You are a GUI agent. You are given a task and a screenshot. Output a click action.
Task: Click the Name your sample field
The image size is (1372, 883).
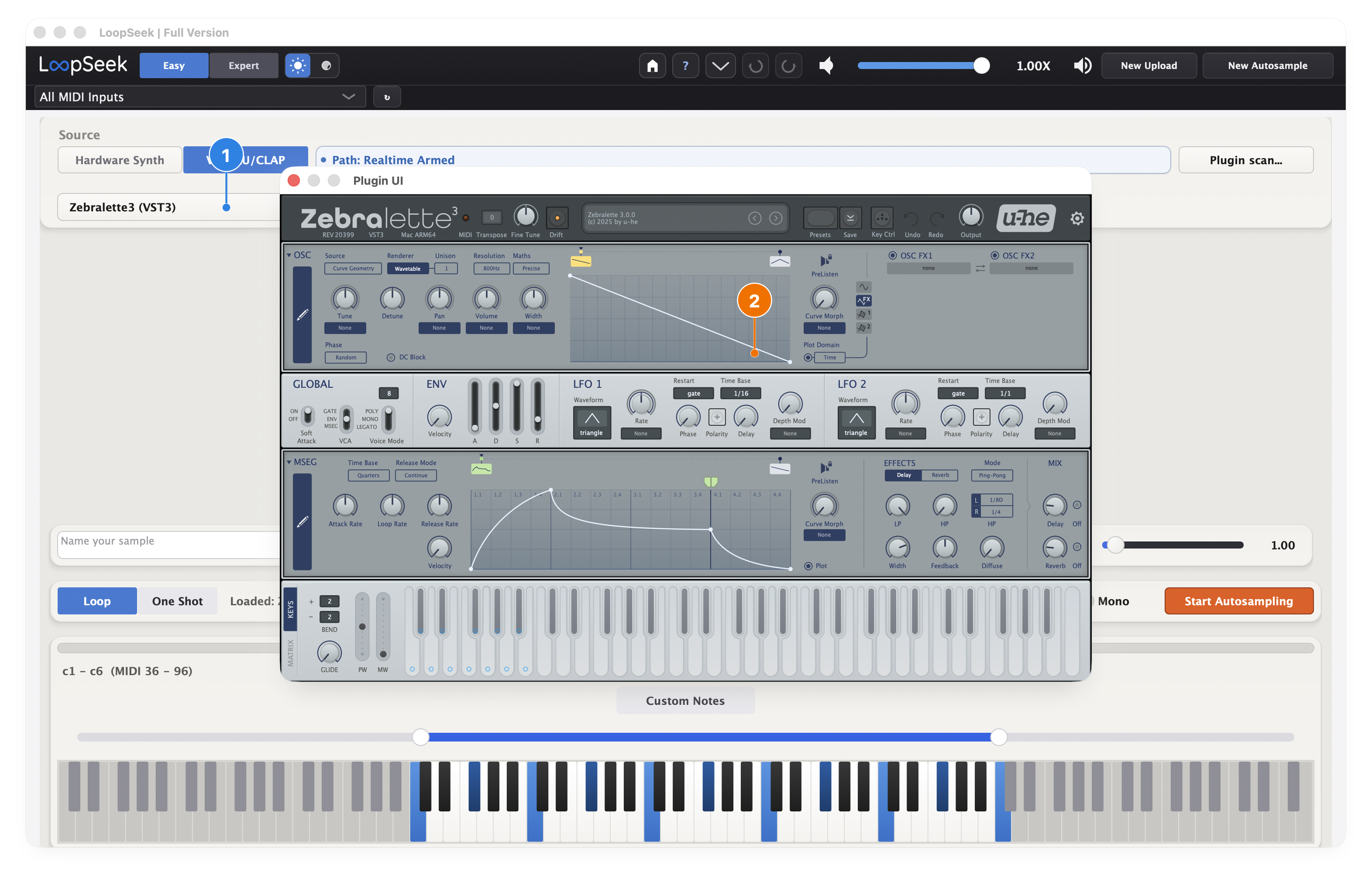[169, 544]
